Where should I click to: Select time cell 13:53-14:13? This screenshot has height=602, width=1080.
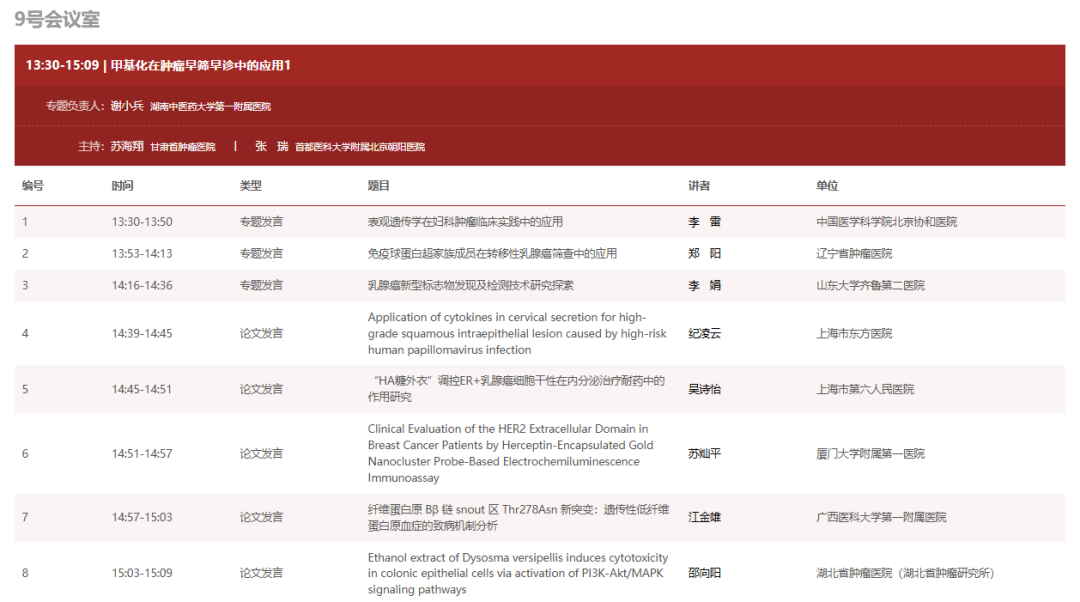point(142,253)
